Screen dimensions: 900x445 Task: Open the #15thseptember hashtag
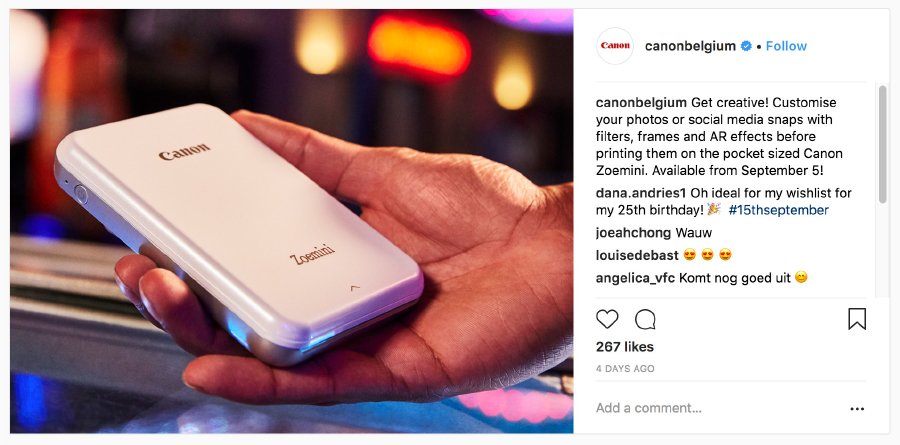778,210
